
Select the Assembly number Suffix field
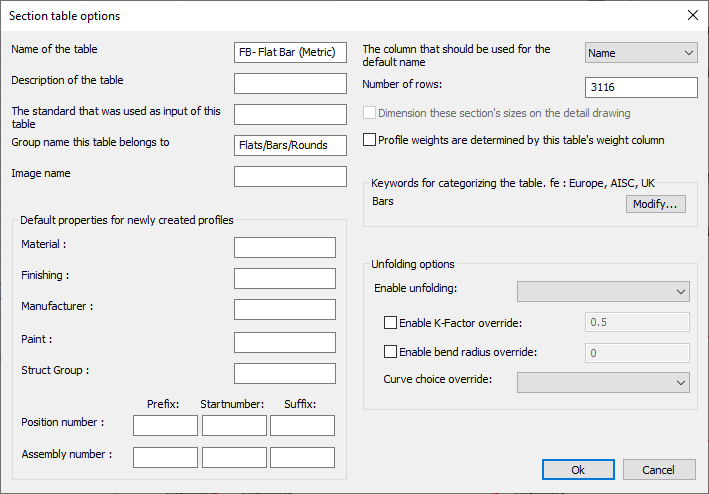point(302,457)
